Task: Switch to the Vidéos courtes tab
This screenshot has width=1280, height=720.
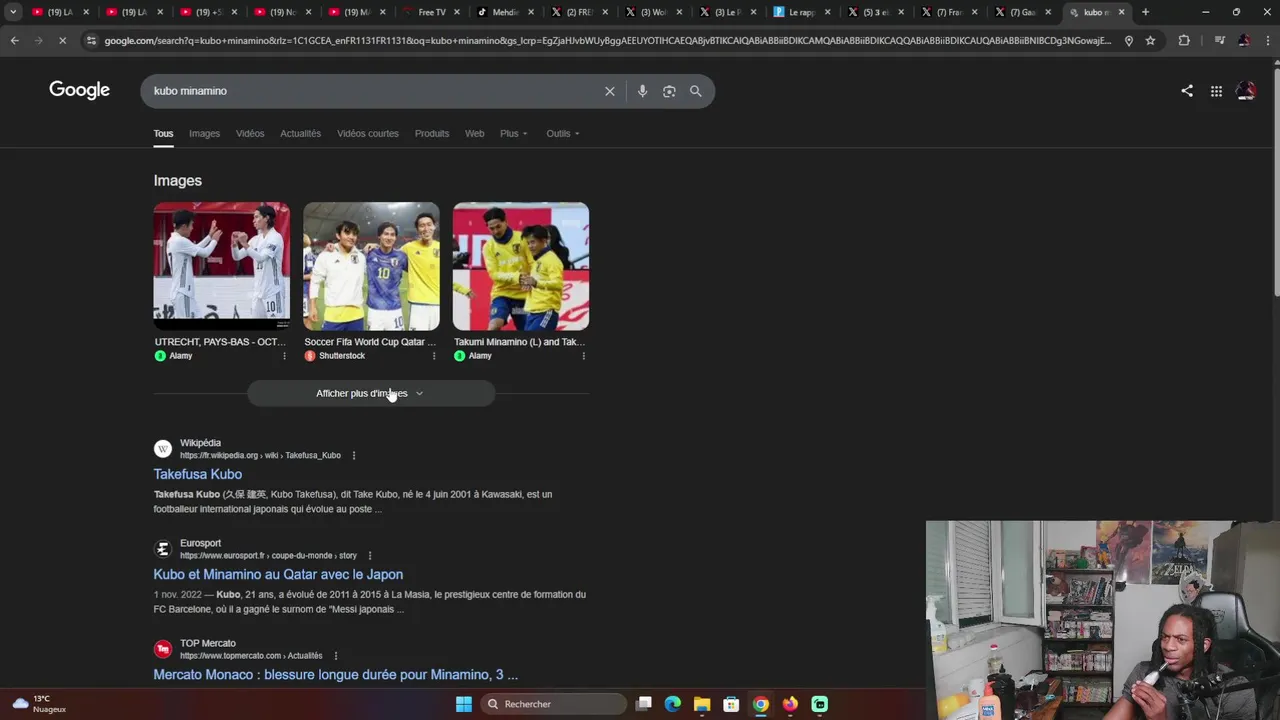Action: click(x=367, y=133)
